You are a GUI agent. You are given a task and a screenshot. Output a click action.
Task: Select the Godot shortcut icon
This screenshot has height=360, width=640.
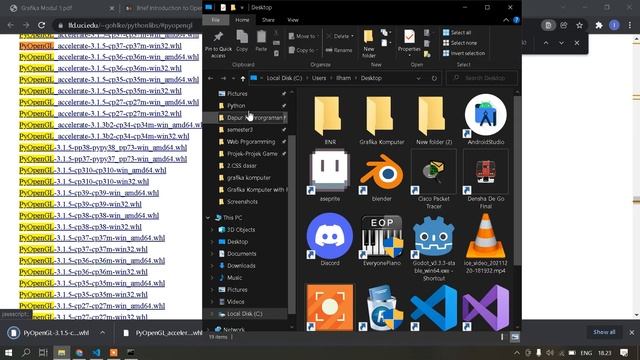point(433,237)
